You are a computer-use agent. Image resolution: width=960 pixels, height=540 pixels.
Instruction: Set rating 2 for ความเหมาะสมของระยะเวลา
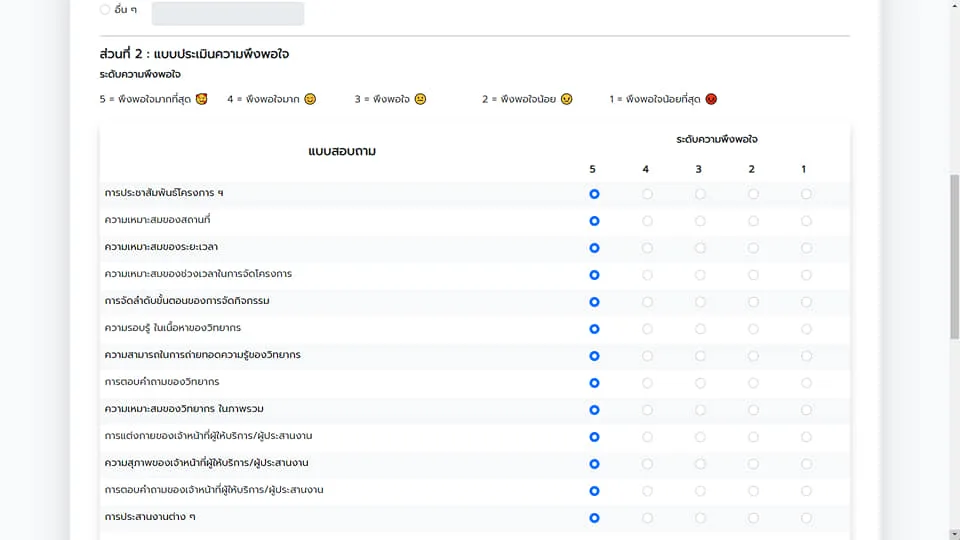click(x=753, y=248)
